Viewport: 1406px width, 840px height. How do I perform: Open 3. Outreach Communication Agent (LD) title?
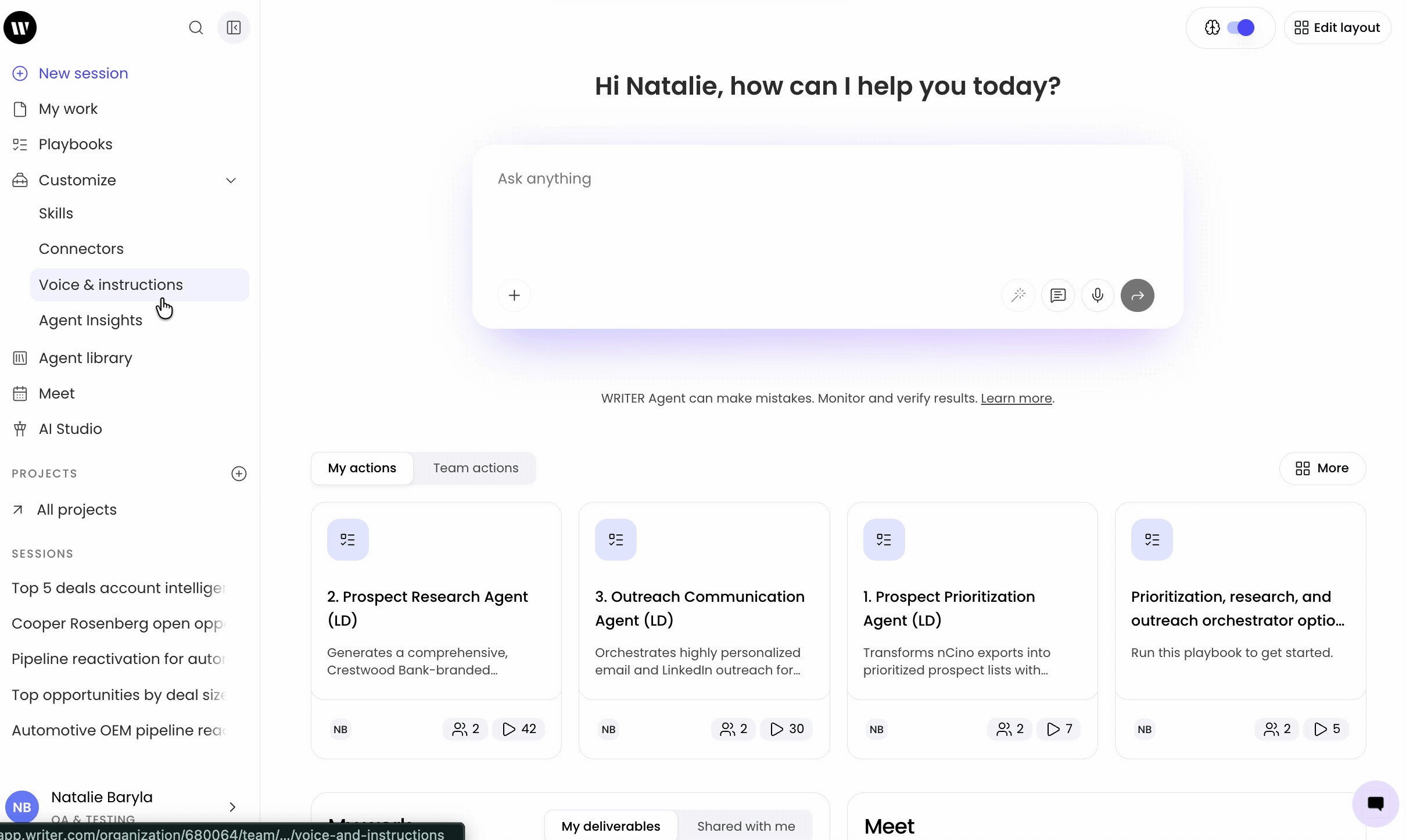tap(700, 609)
